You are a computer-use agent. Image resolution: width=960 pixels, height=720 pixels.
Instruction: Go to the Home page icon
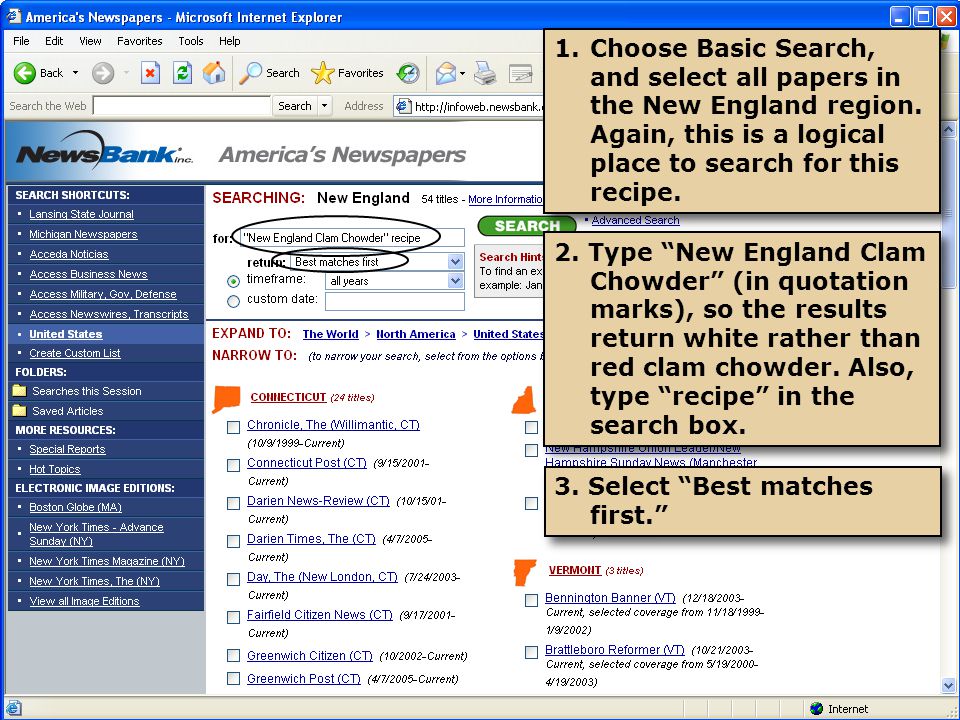click(x=214, y=73)
